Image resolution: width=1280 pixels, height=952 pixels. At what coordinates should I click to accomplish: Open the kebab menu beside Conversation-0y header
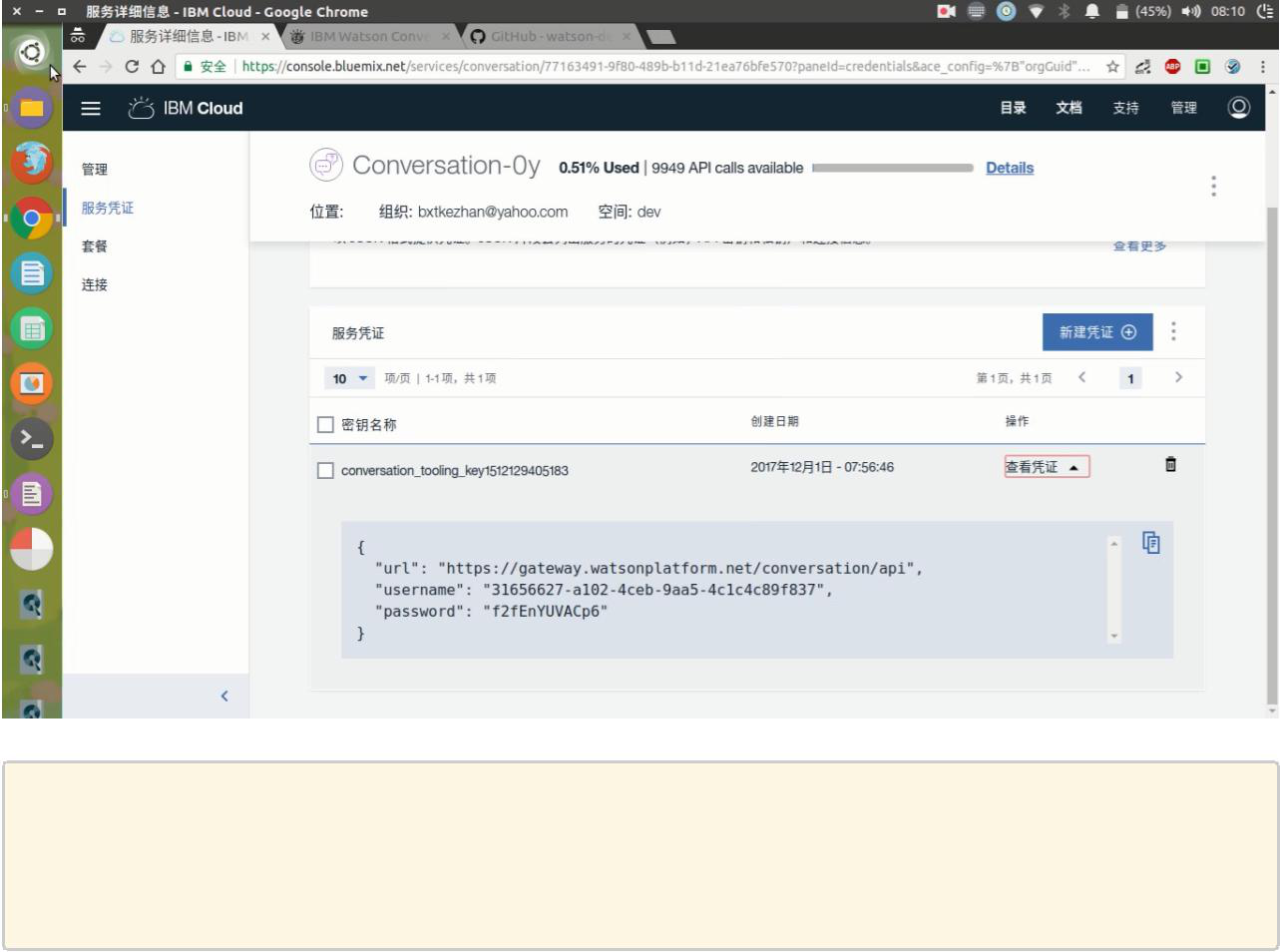click(1213, 187)
